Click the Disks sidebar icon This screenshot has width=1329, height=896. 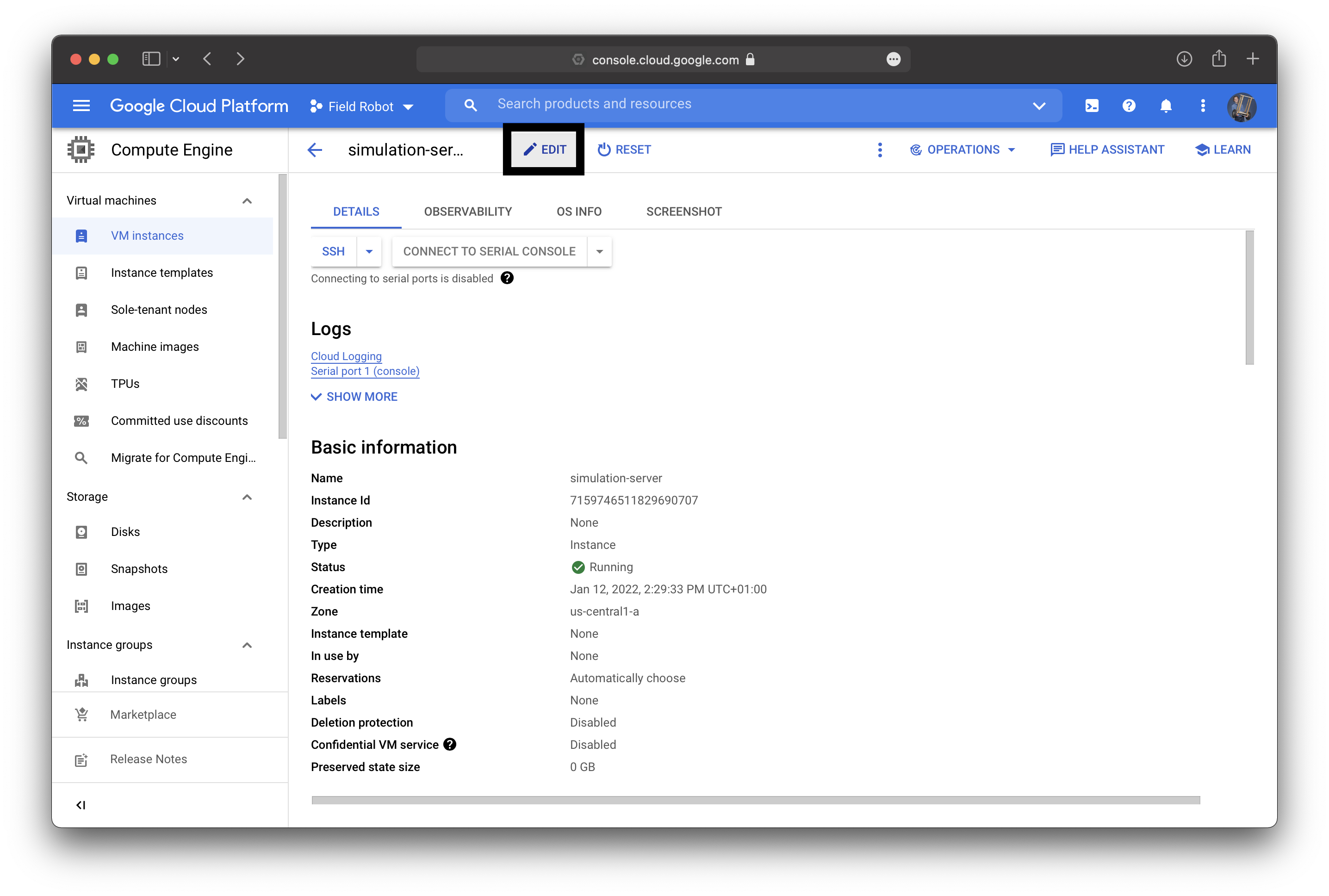pyautogui.click(x=82, y=532)
